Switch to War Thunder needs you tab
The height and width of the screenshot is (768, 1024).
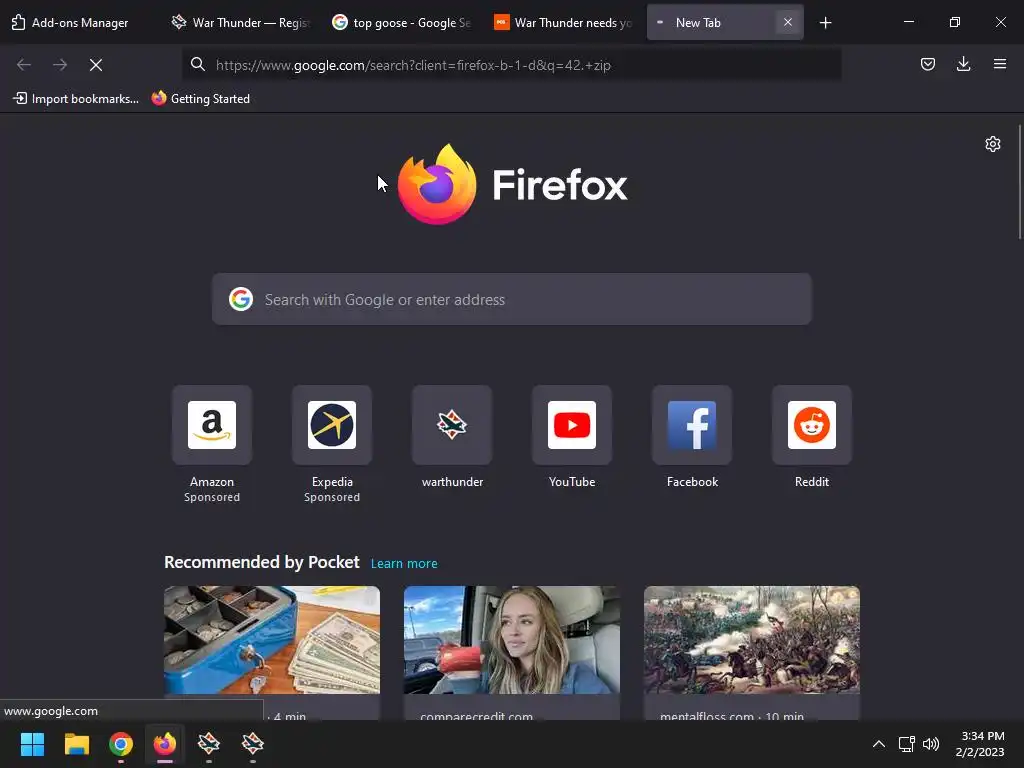click(563, 22)
